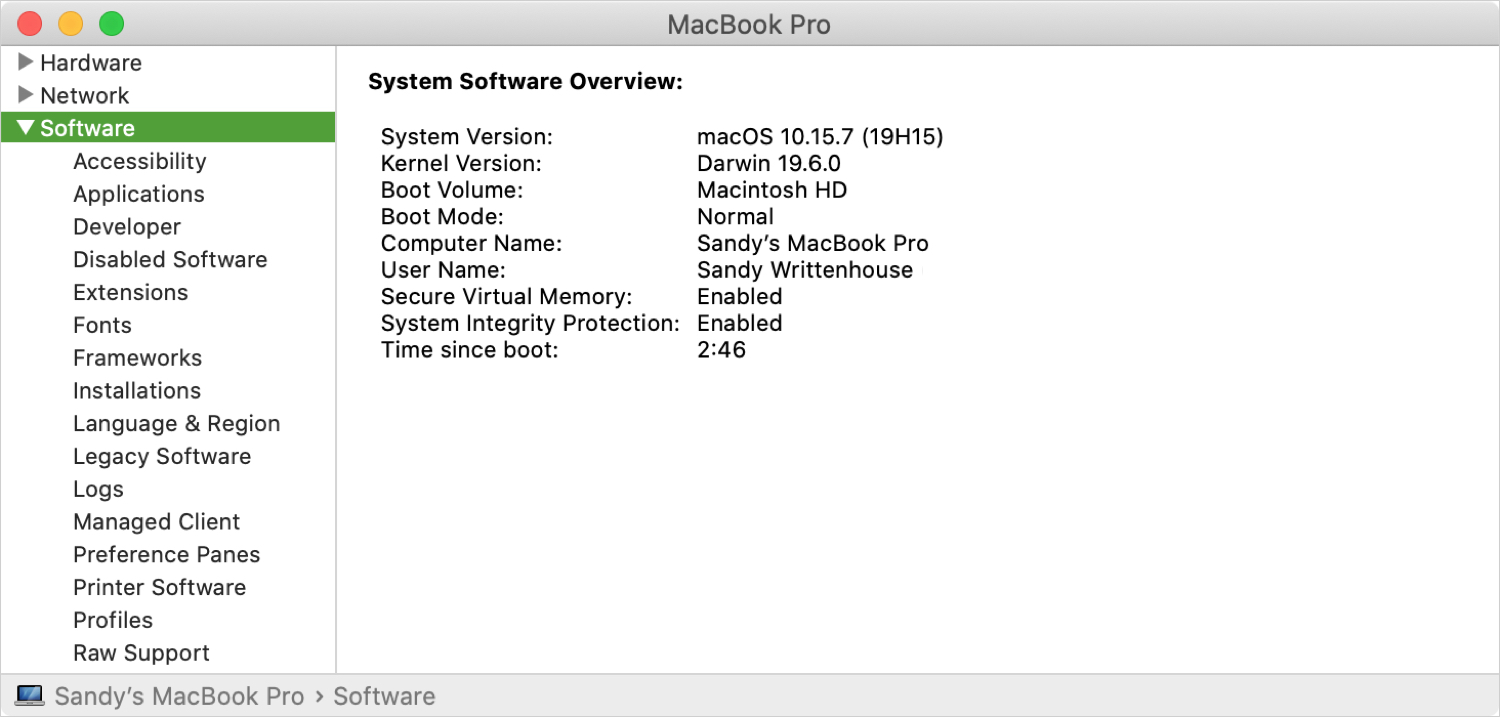Expand the Network section triangle

(26, 96)
